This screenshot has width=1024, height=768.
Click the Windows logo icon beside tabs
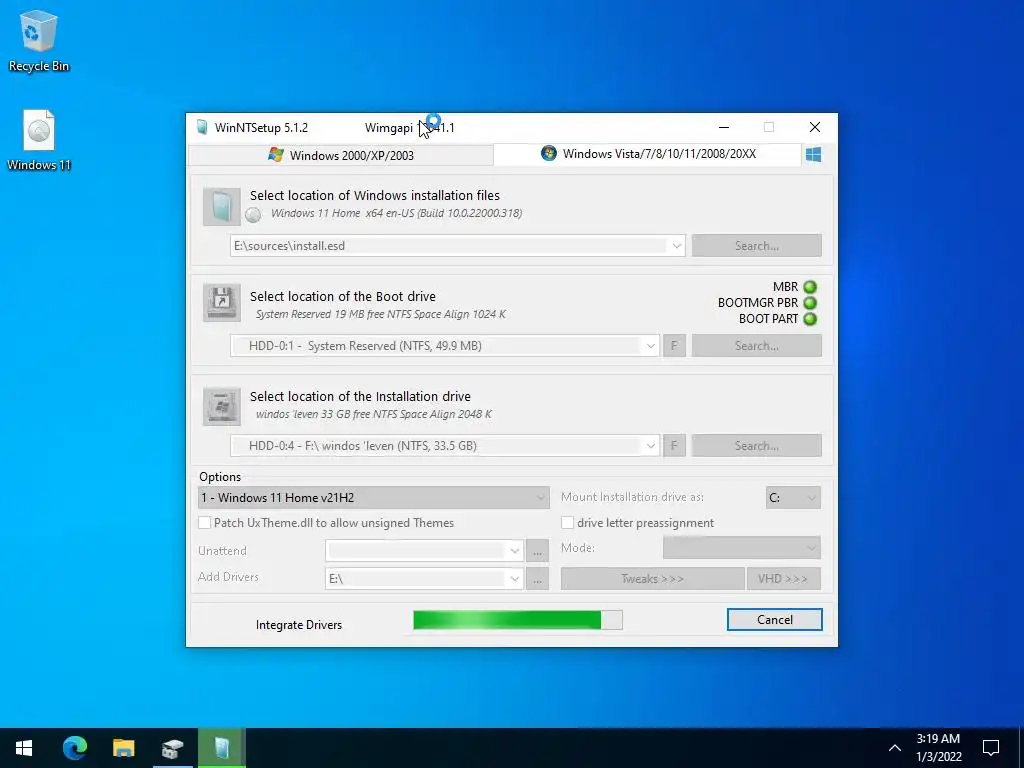pyautogui.click(x=813, y=155)
